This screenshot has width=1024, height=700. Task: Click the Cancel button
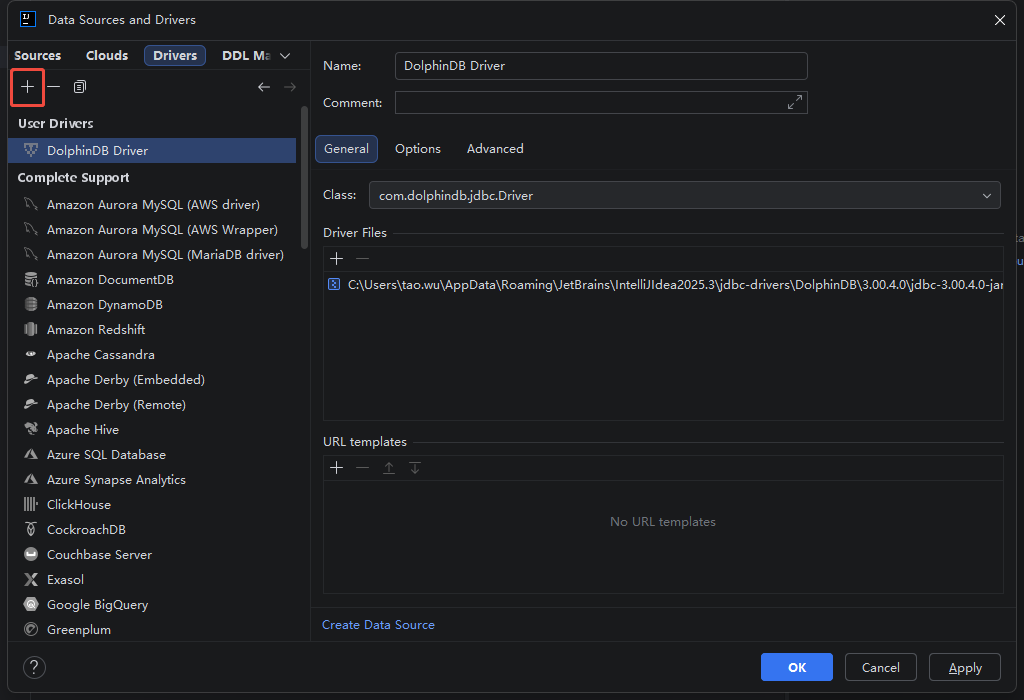[x=880, y=667]
